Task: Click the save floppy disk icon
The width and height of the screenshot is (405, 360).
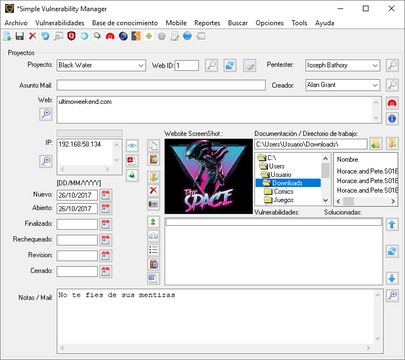Action: coord(20,36)
